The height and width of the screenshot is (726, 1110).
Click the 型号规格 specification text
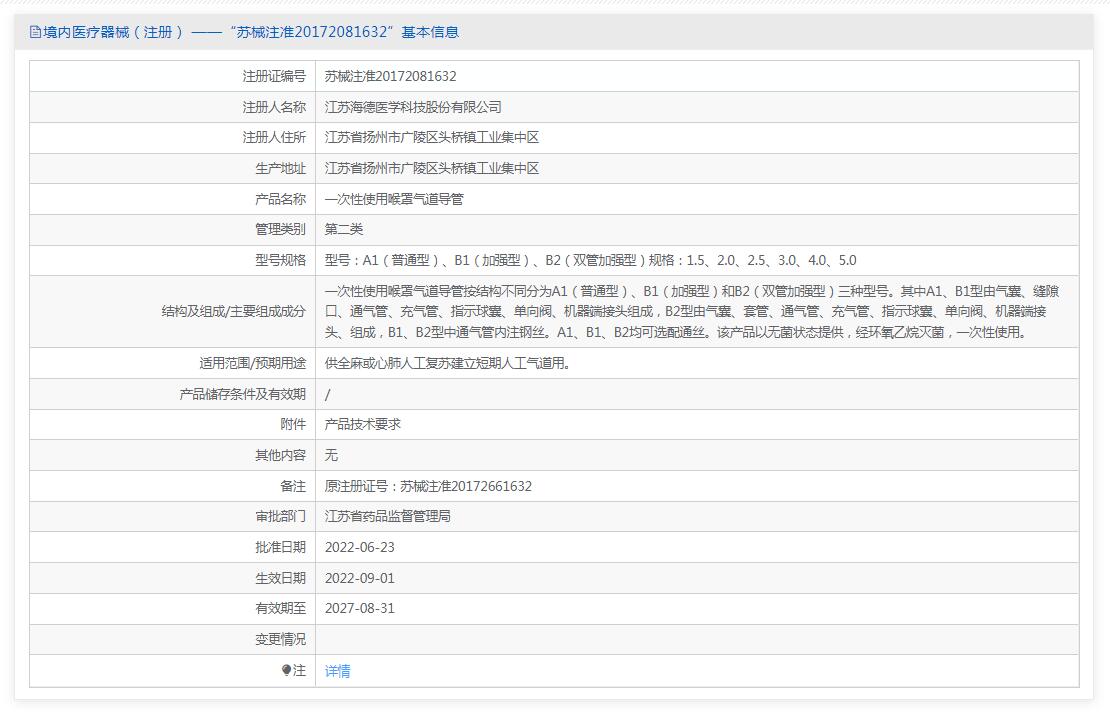[590, 260]
